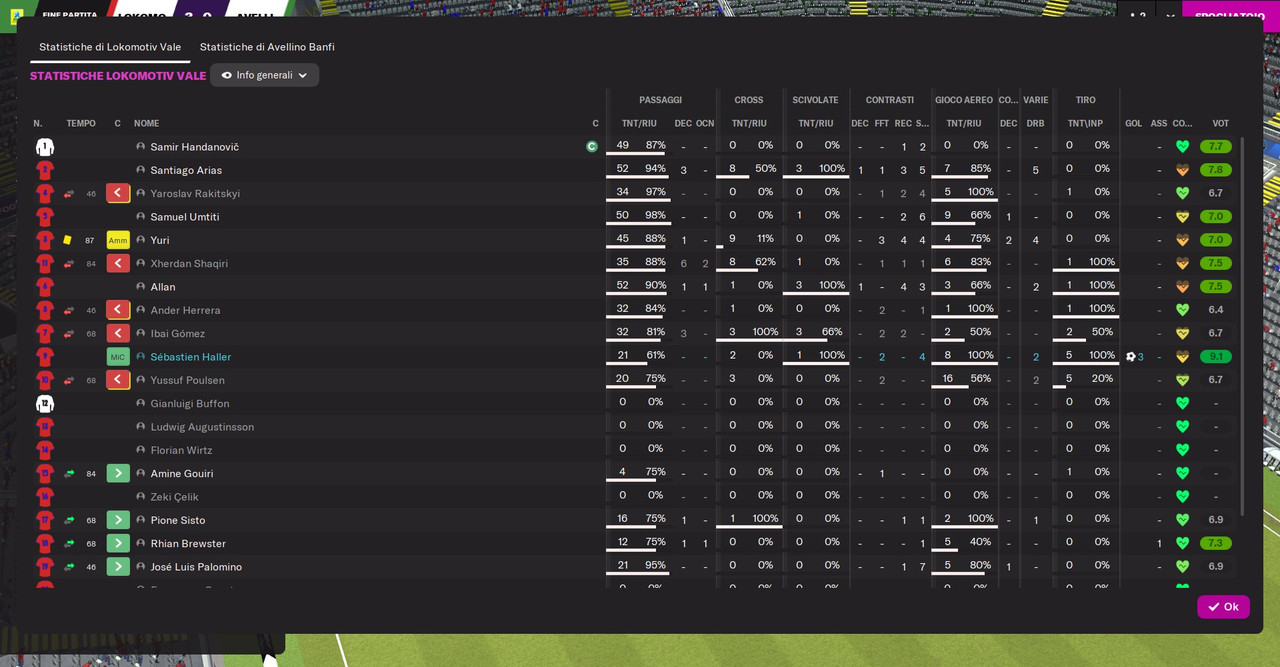1280x667 pixels.
Task: Click the STATISTICHE LOKOMOTIV VALE heading
Action: (118, 76)
